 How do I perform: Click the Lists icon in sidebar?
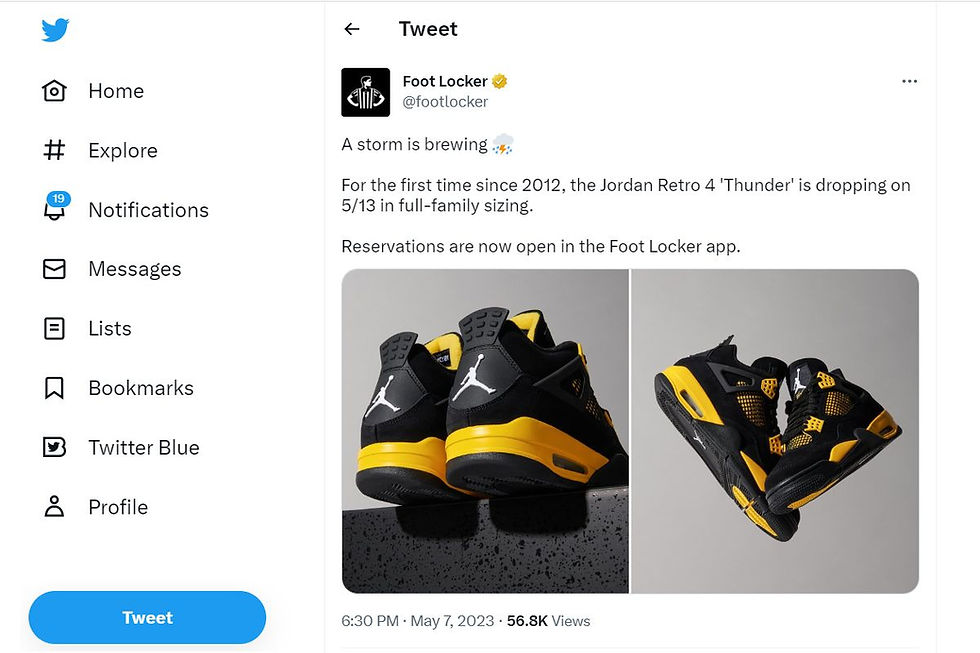(x=54, y=328)
